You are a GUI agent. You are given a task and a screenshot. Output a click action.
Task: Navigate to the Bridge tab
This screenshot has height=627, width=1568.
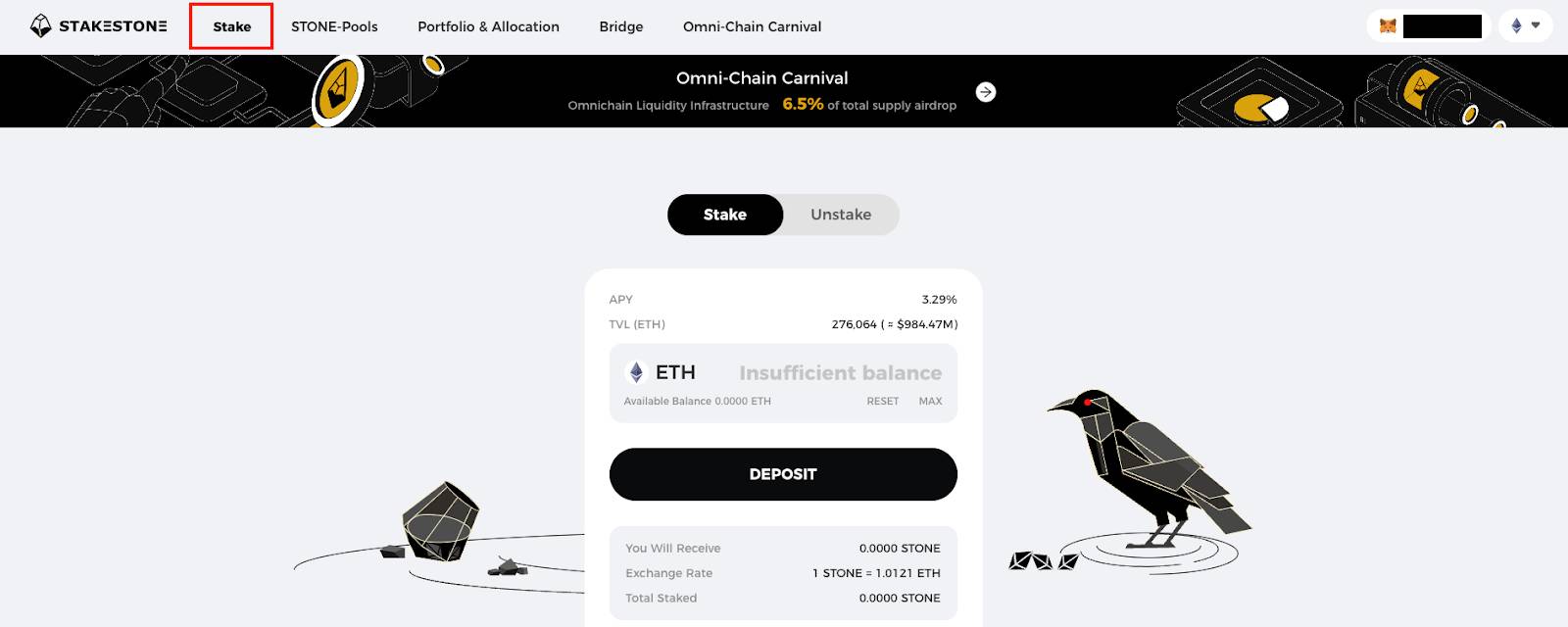tap(621, 26)
